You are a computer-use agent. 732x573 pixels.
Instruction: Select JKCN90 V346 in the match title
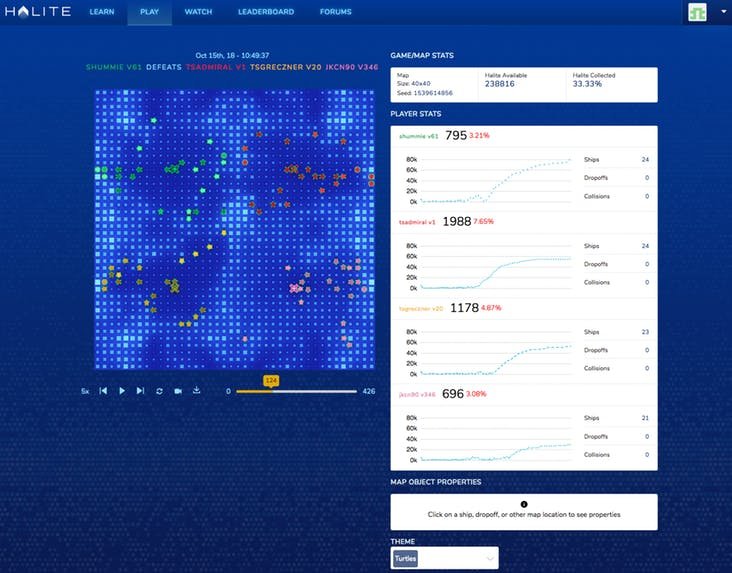tap(352, 67)
